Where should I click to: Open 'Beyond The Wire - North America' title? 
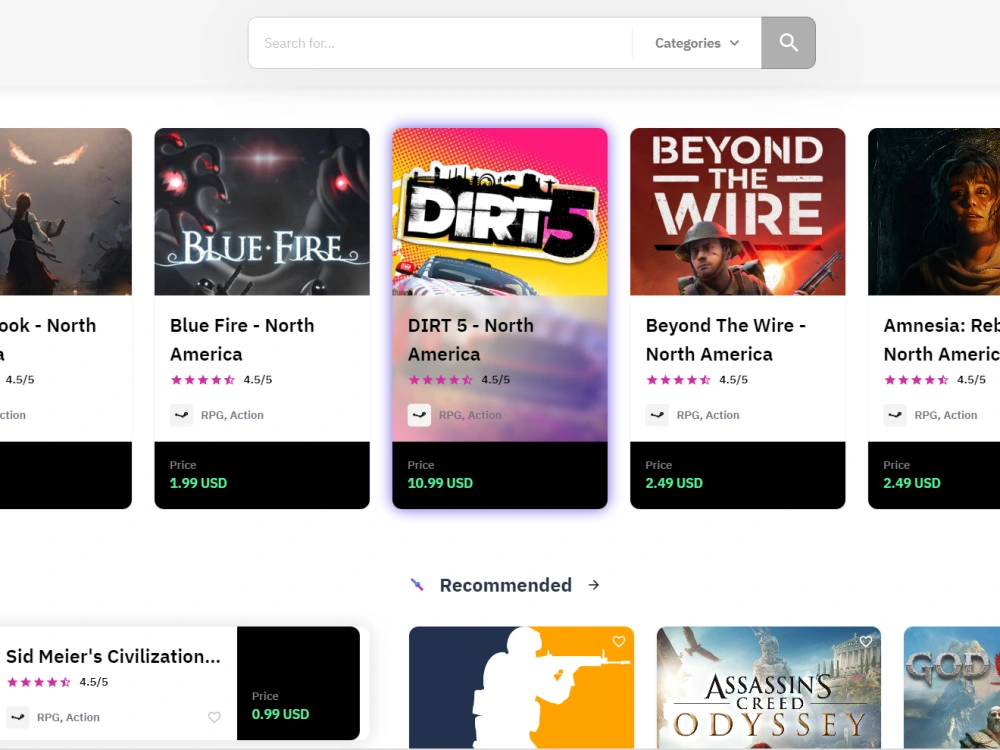click(x=726, y=340)
